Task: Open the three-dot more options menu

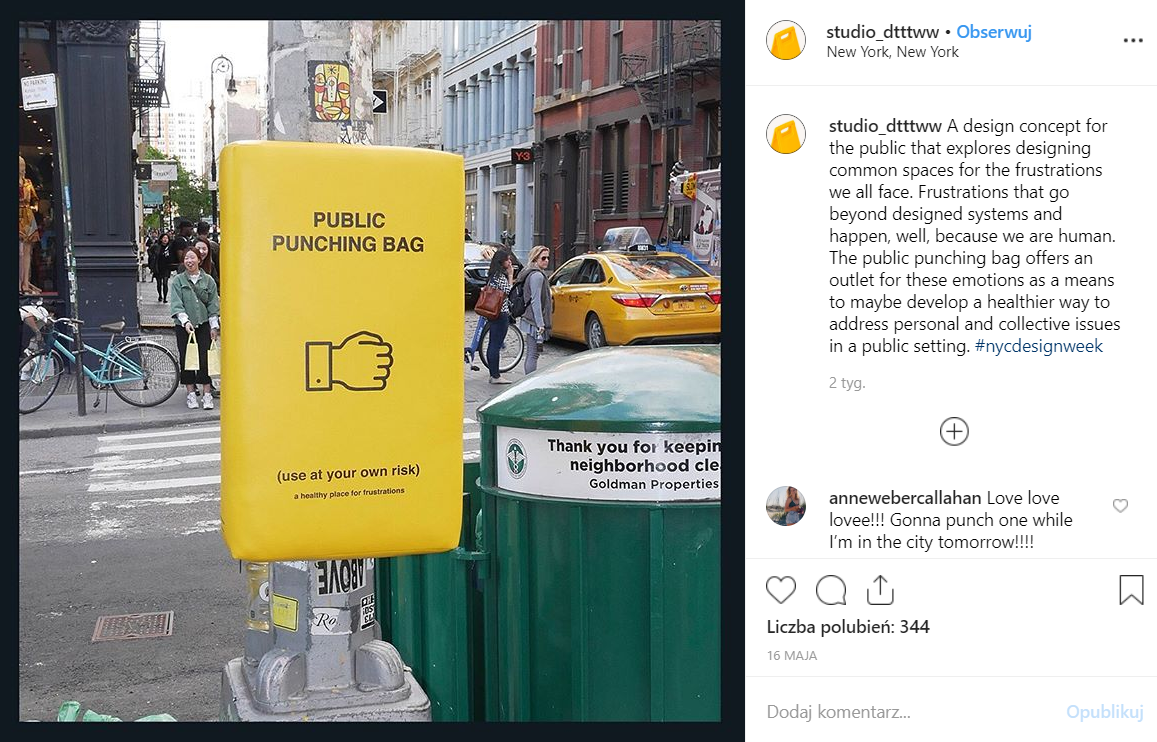Action: point(1133,41)
